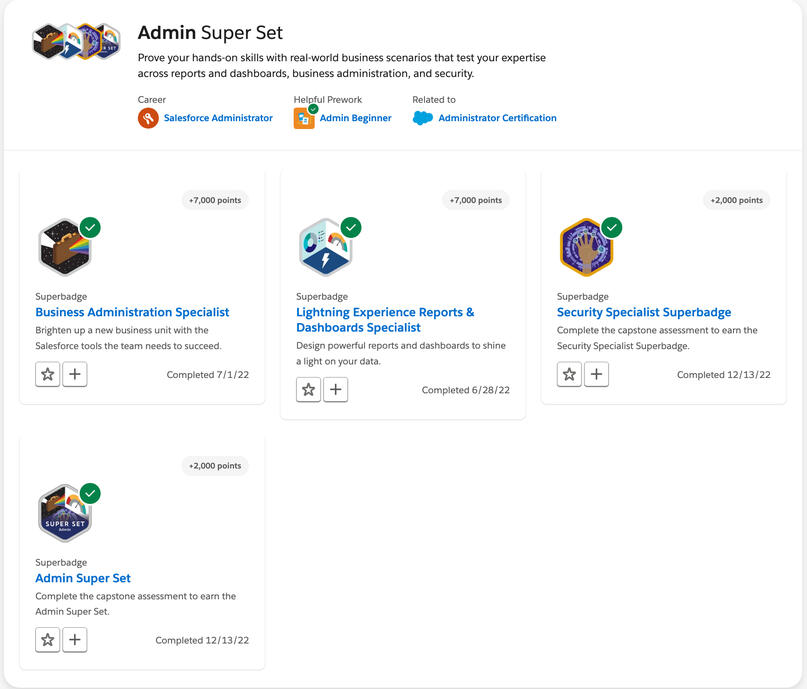Click the +7,000 points pill on first card

tap(214, 200)
